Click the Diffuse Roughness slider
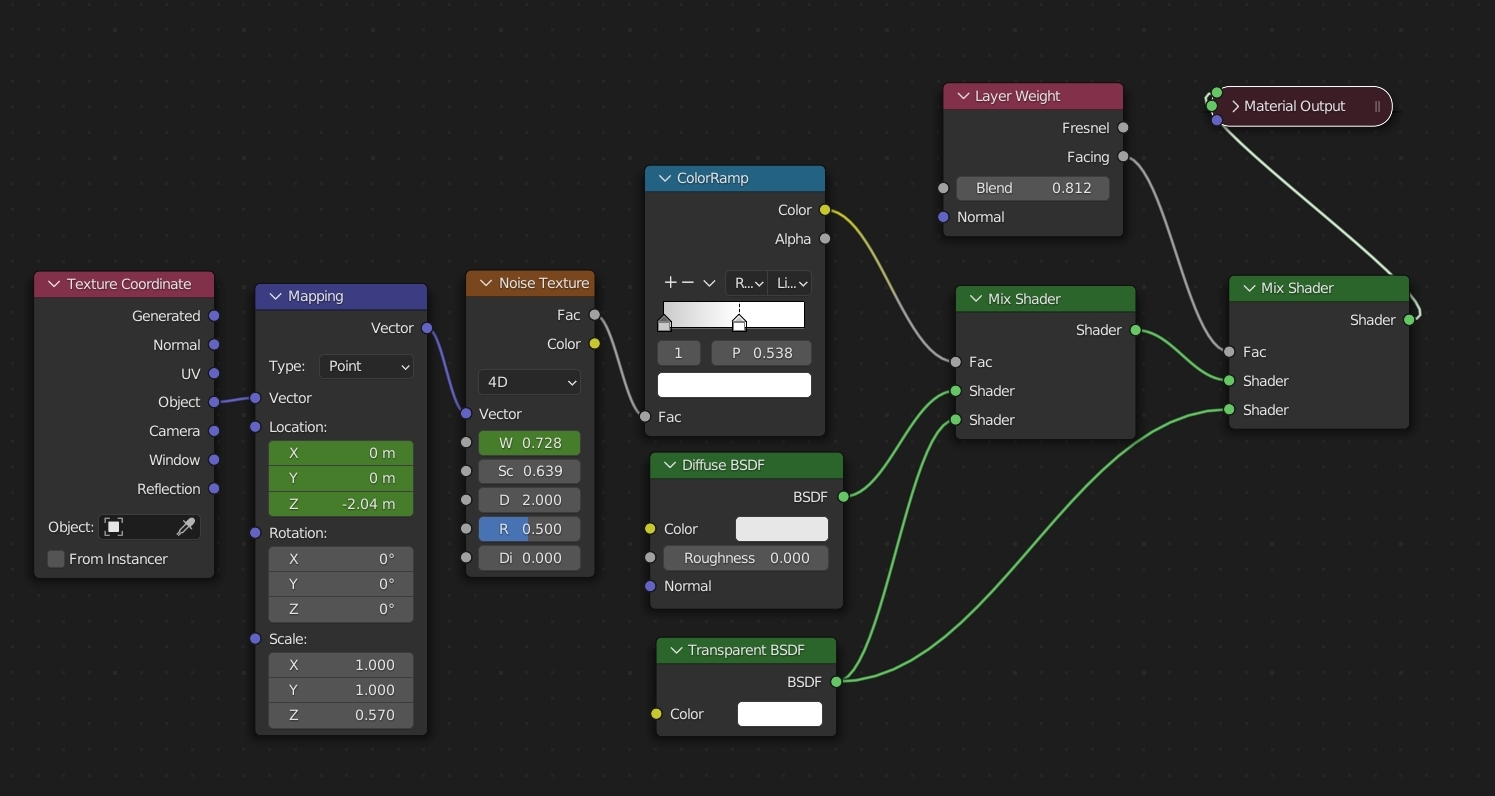The image size is (1495, 796). coord(746,558)
